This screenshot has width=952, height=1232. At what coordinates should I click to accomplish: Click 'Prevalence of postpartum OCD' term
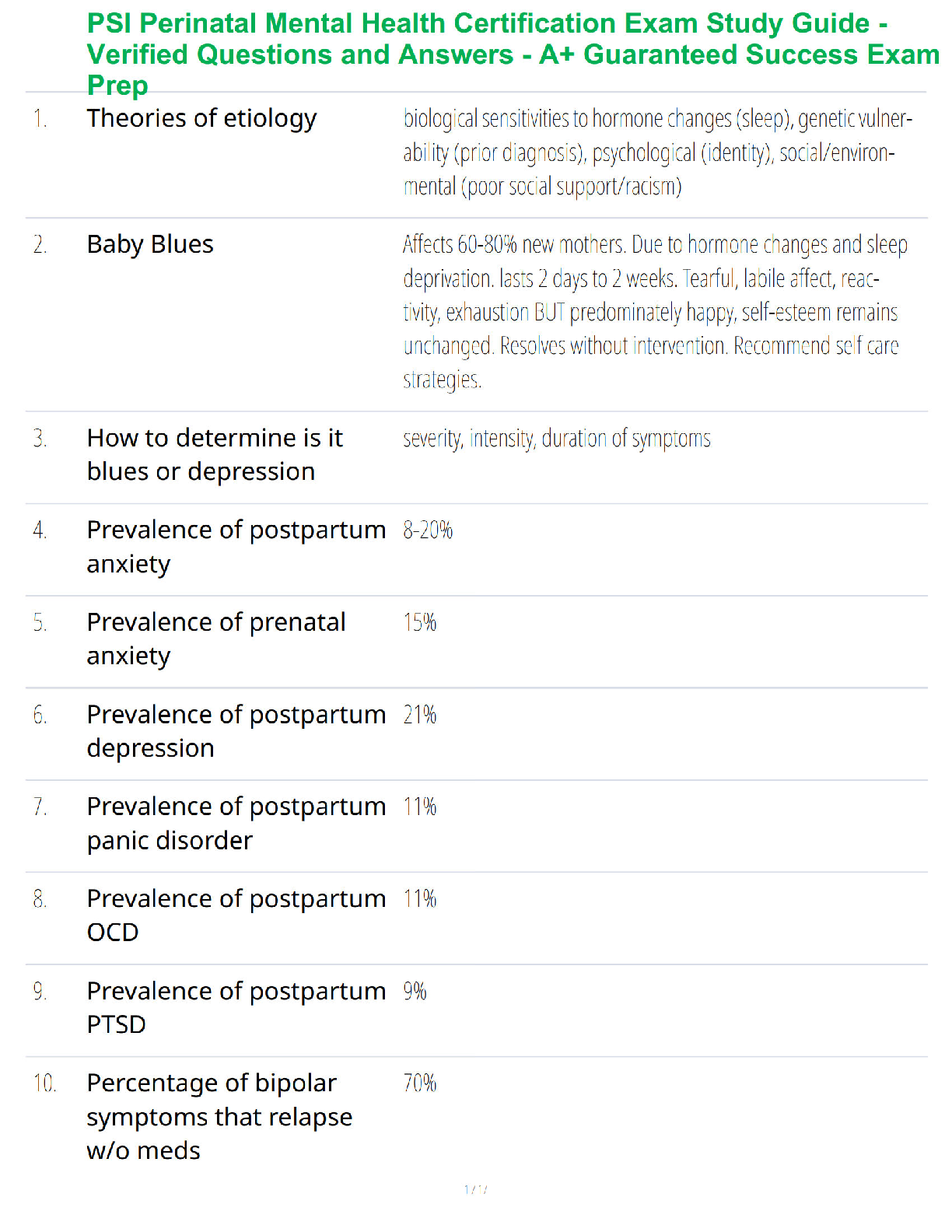point(236,915)
